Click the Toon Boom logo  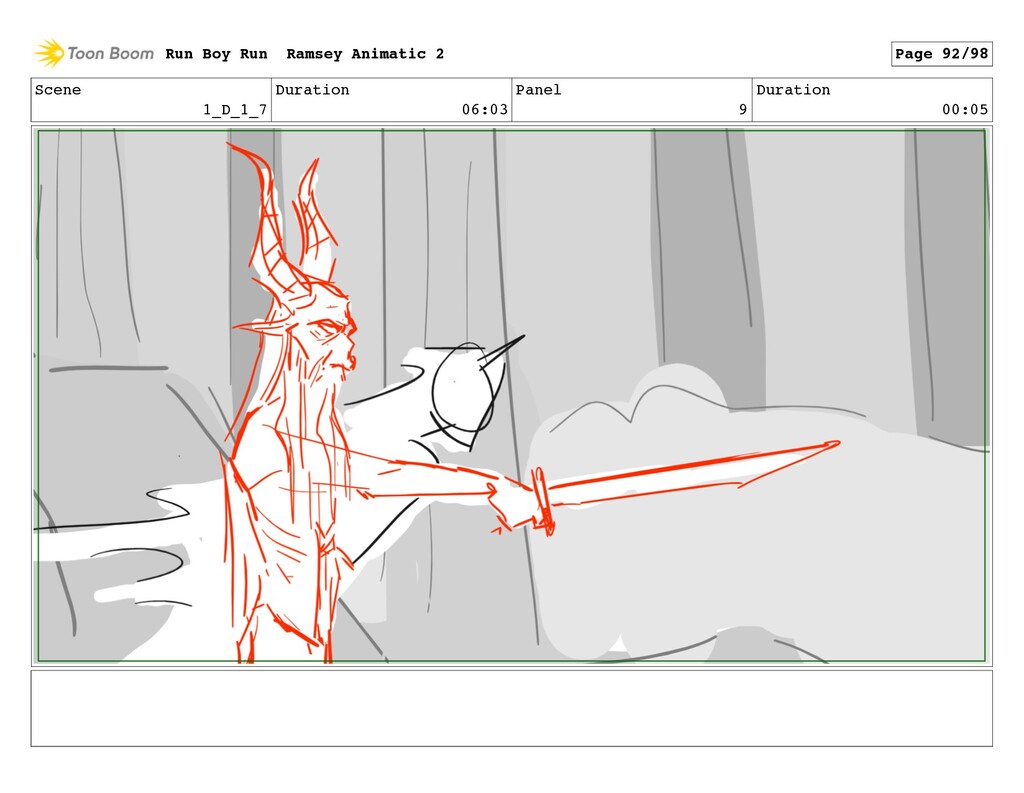pyautogui.click(x=94, y=54)
